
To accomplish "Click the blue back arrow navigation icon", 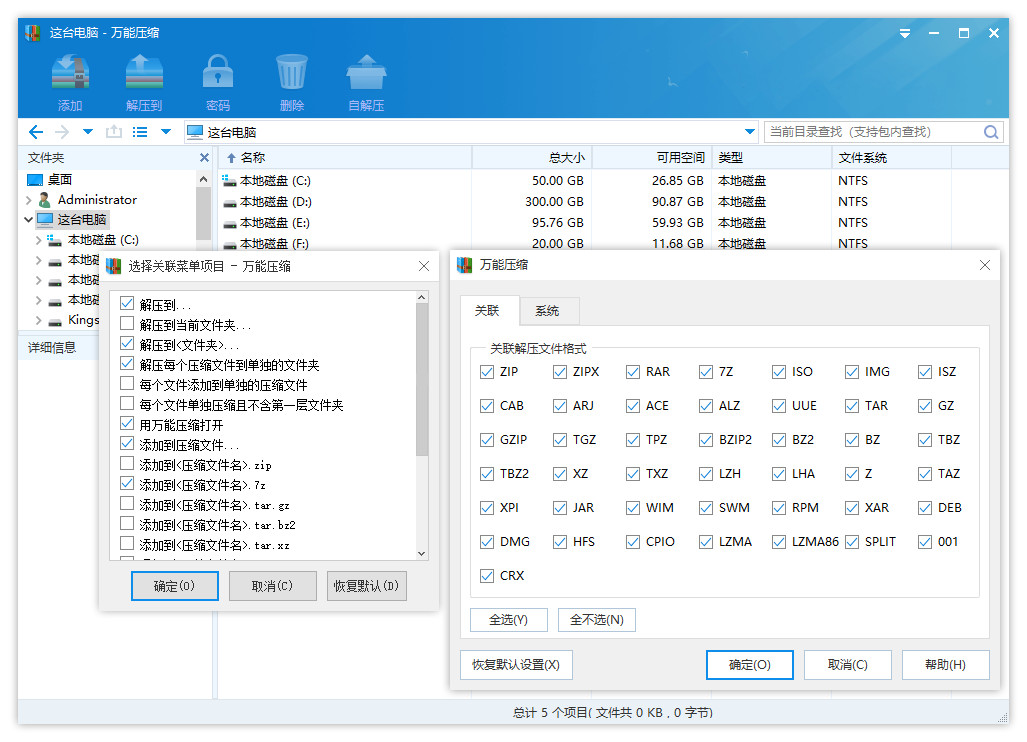I will click(x=36, y=132).
